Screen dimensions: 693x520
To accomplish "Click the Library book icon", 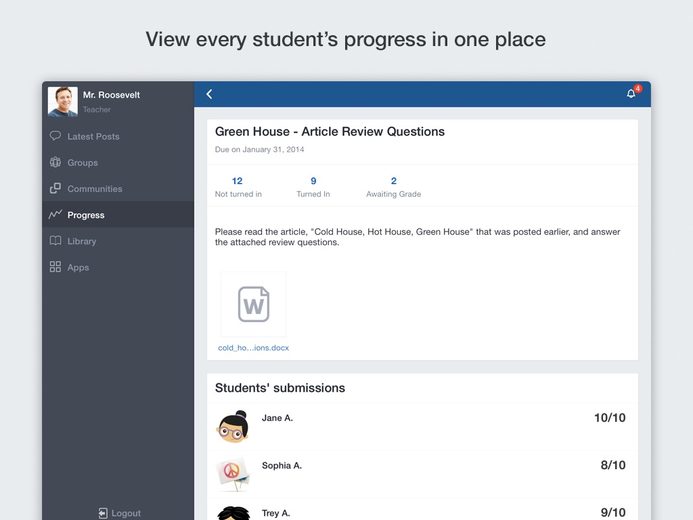I will point(55,241).
